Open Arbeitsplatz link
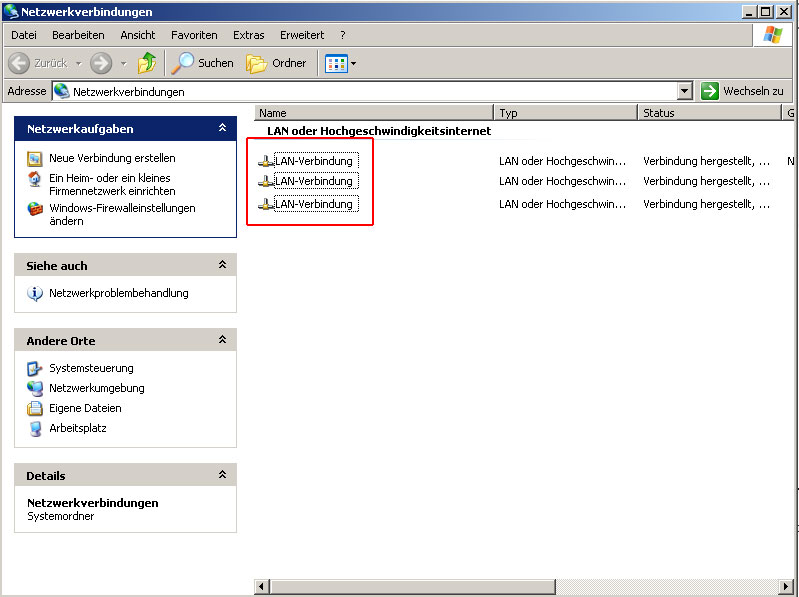Screen dimensions: 799x597 point(77,428)
